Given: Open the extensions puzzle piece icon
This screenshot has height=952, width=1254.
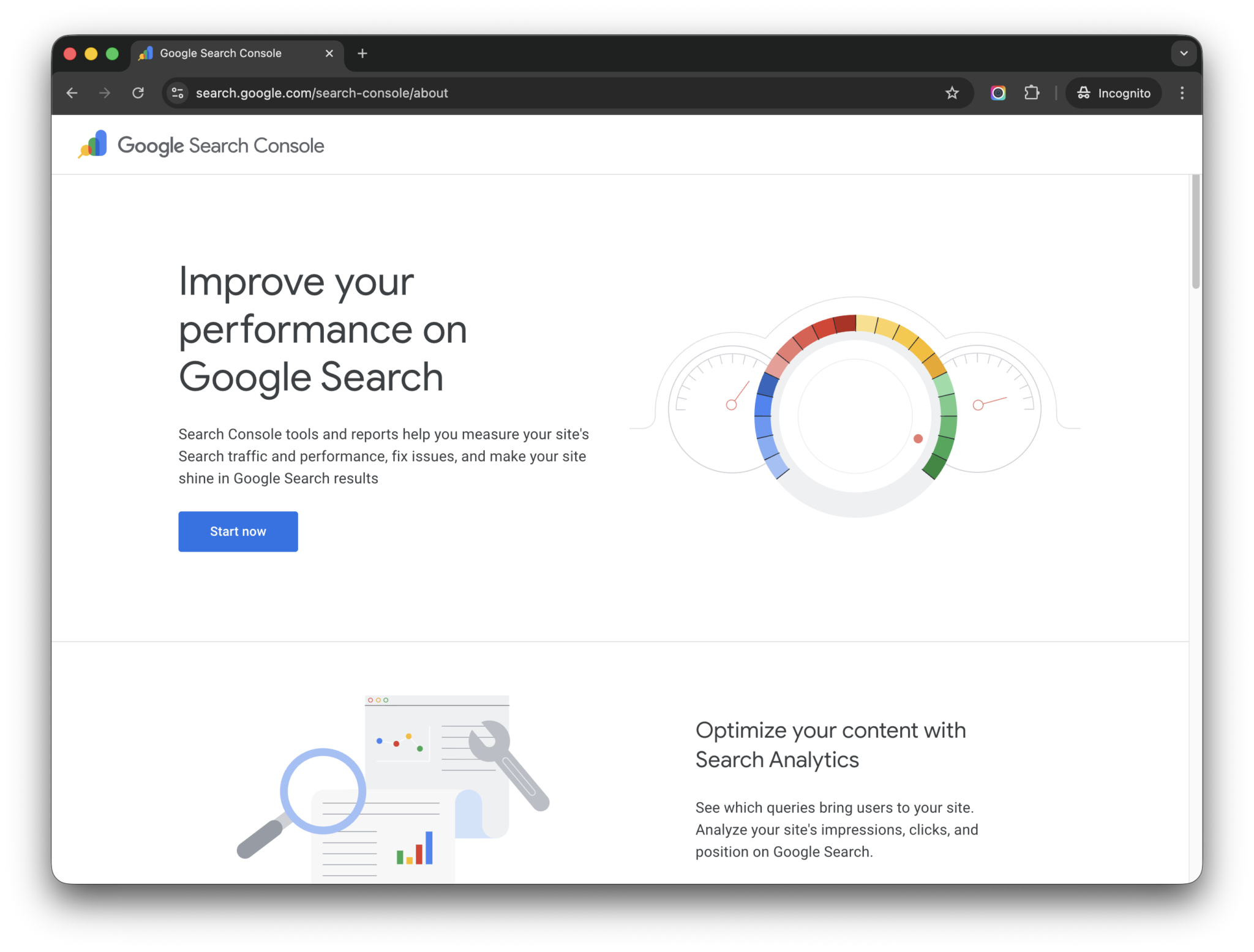Looking at the screenshot, I should [1032, 92].
